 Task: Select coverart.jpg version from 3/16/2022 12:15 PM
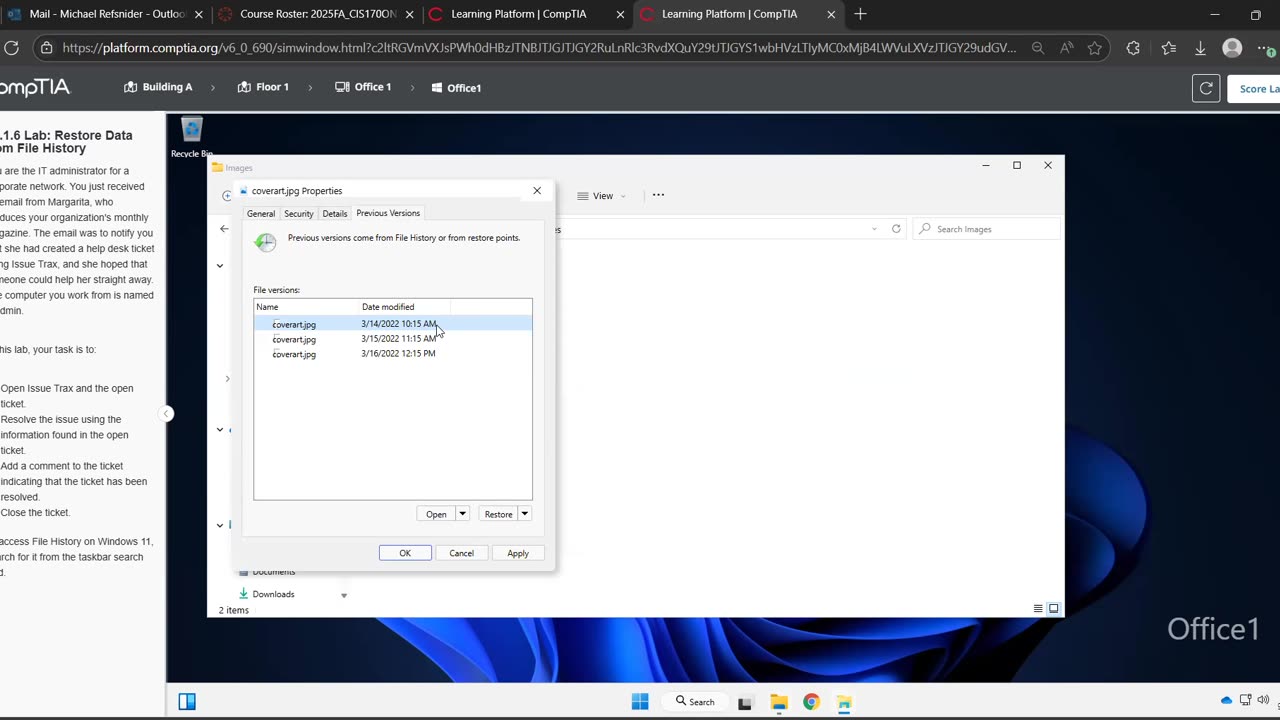(x=393, y=354)
